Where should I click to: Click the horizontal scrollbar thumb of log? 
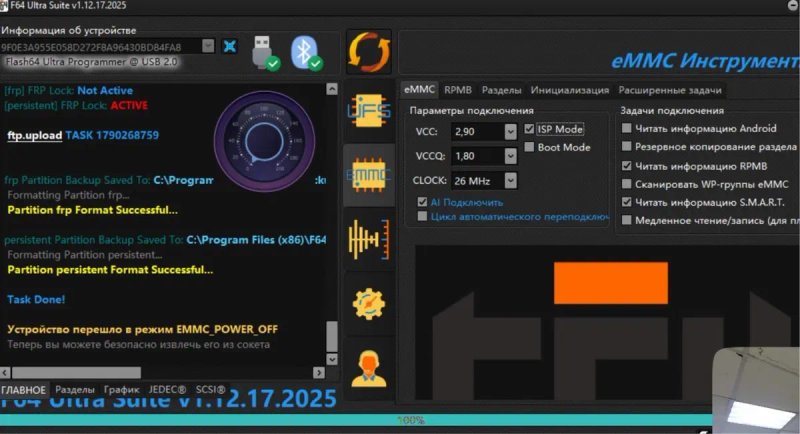pos(77,372)
